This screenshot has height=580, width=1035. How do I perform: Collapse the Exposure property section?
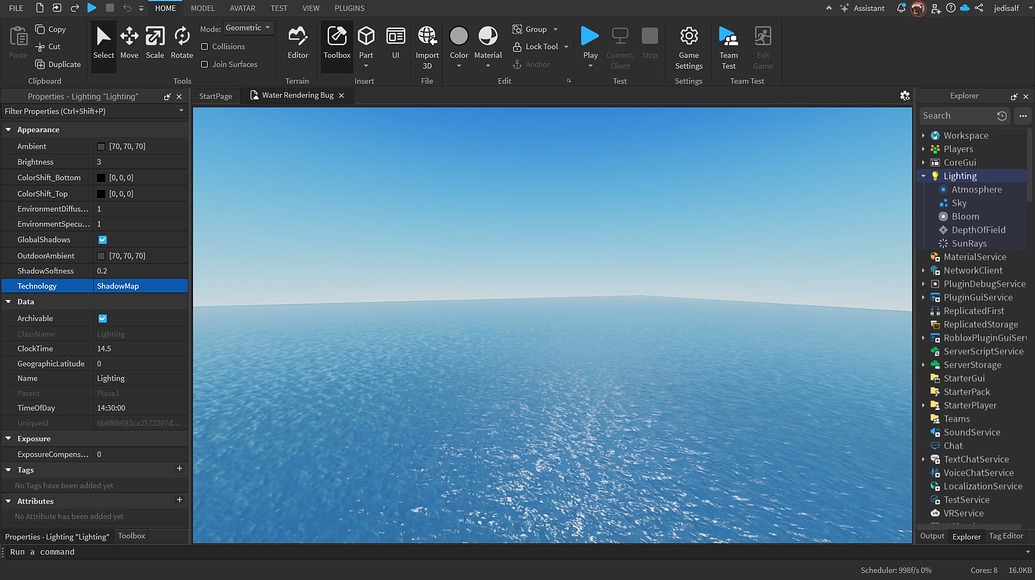[x=9, y=439]
